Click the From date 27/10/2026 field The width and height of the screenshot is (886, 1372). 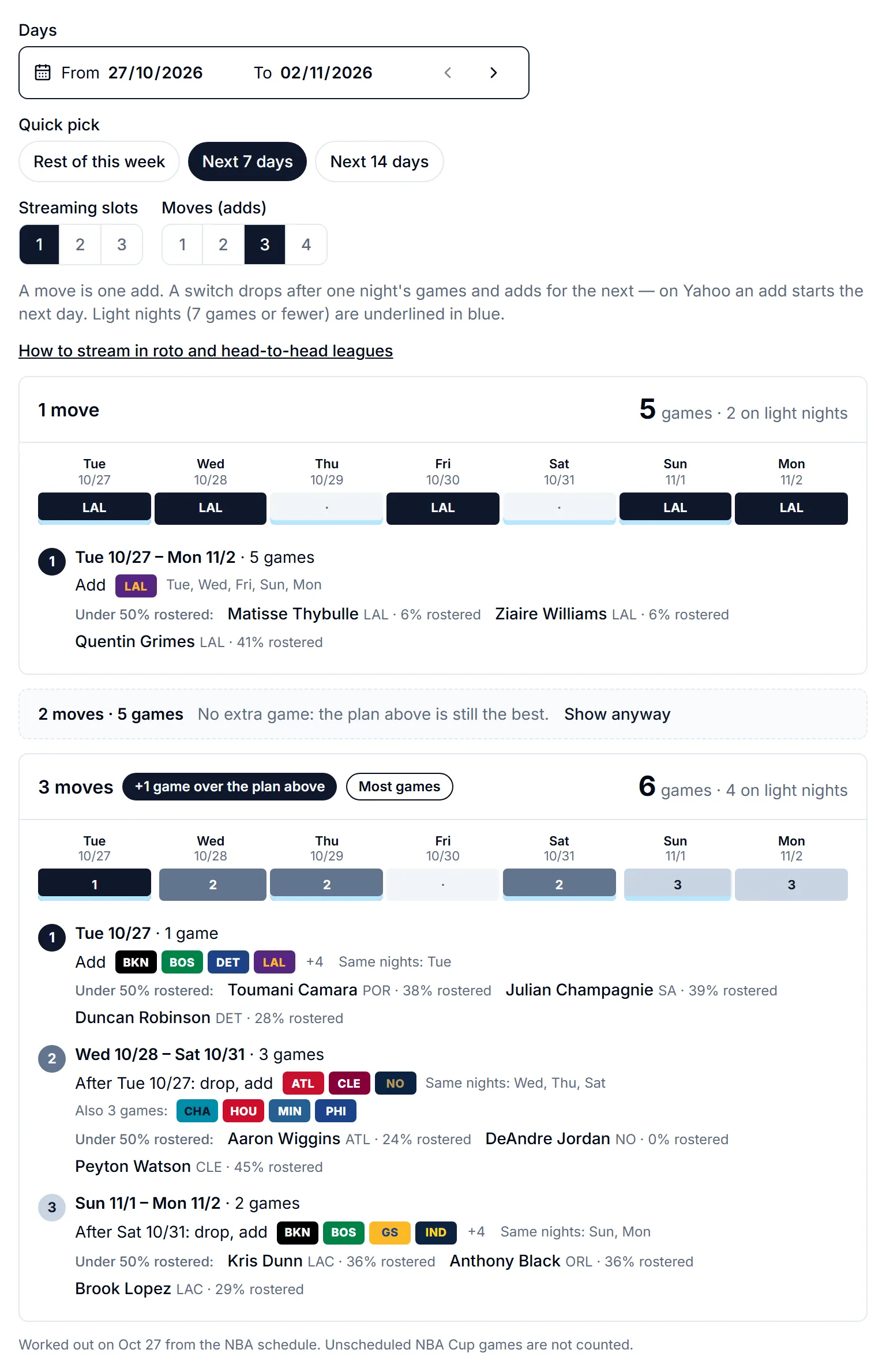(x=132, y=73)
